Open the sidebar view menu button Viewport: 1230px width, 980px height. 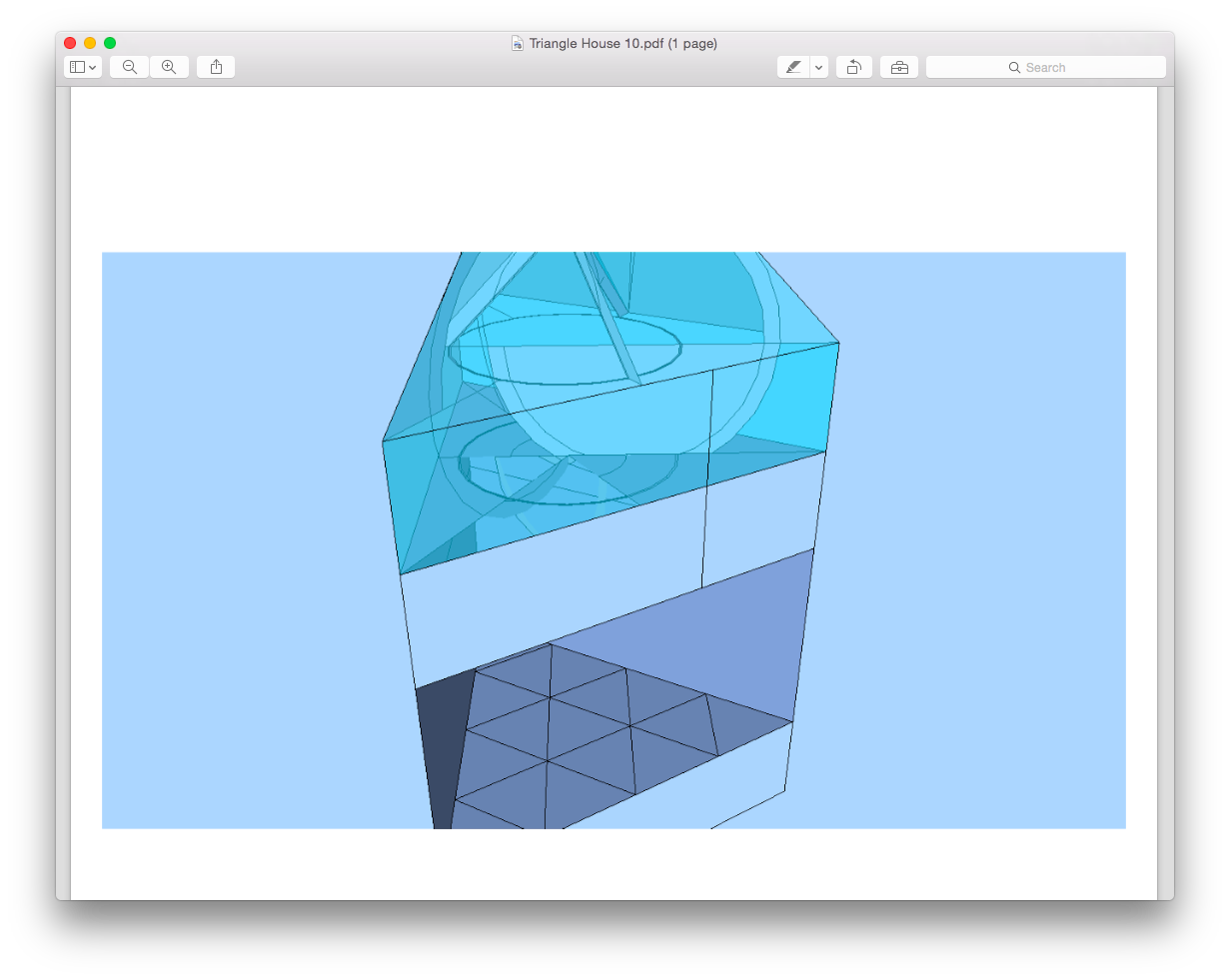pos(83,67)
